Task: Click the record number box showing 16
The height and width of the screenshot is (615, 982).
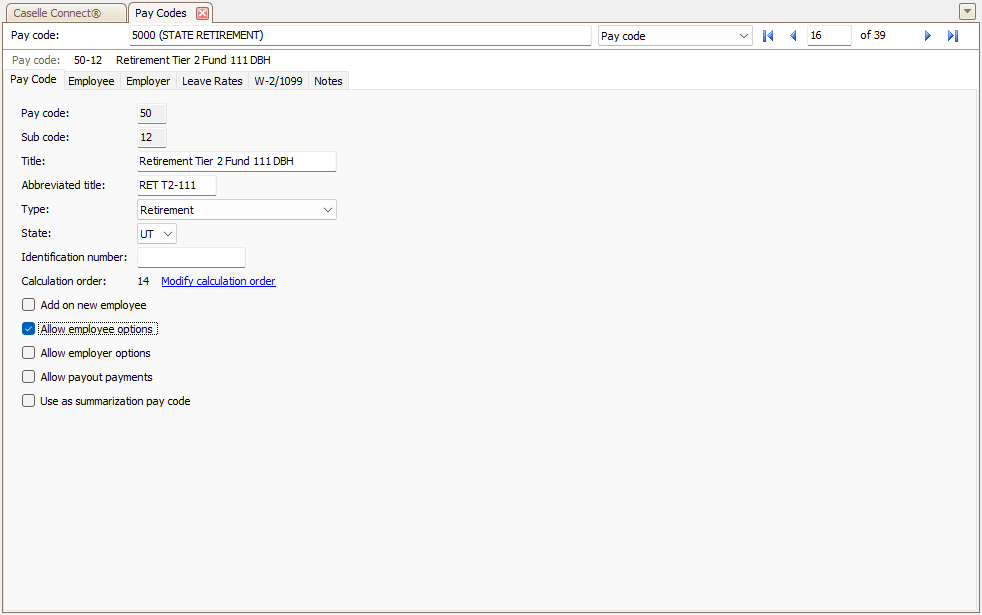Action: click(x=828, y=36)
